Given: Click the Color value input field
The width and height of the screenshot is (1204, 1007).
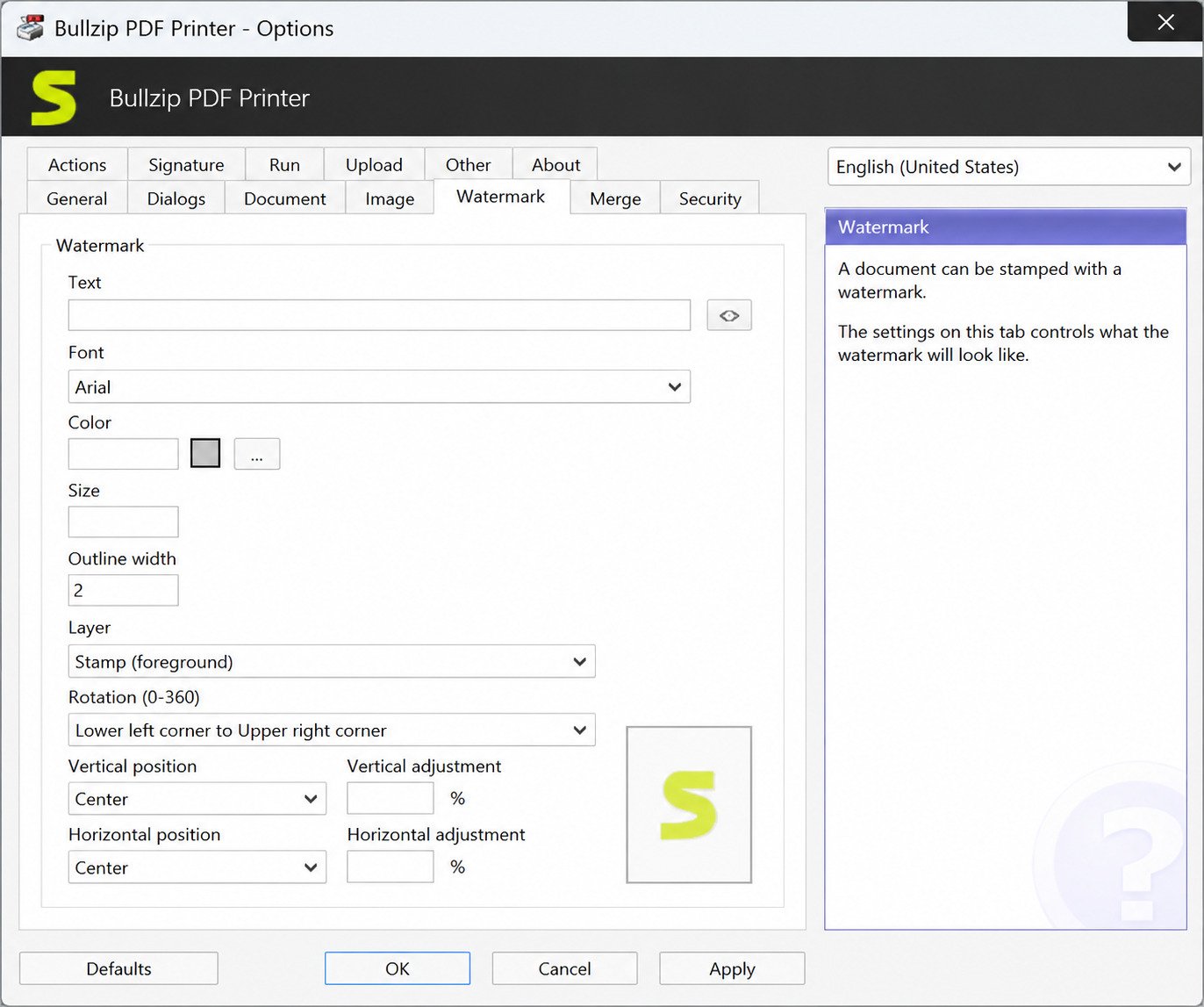Looking at the screenshot, I should pos(123,453).
